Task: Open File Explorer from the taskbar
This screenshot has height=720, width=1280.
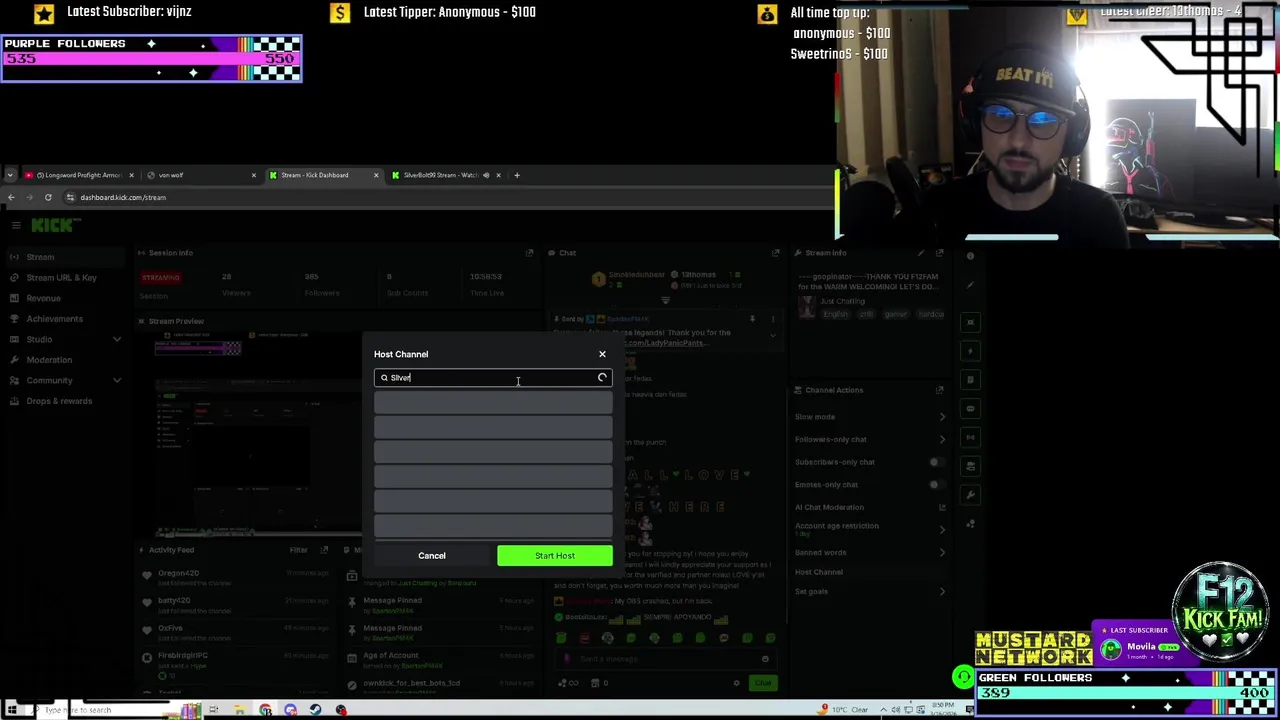Action: (x=240, y=710)
